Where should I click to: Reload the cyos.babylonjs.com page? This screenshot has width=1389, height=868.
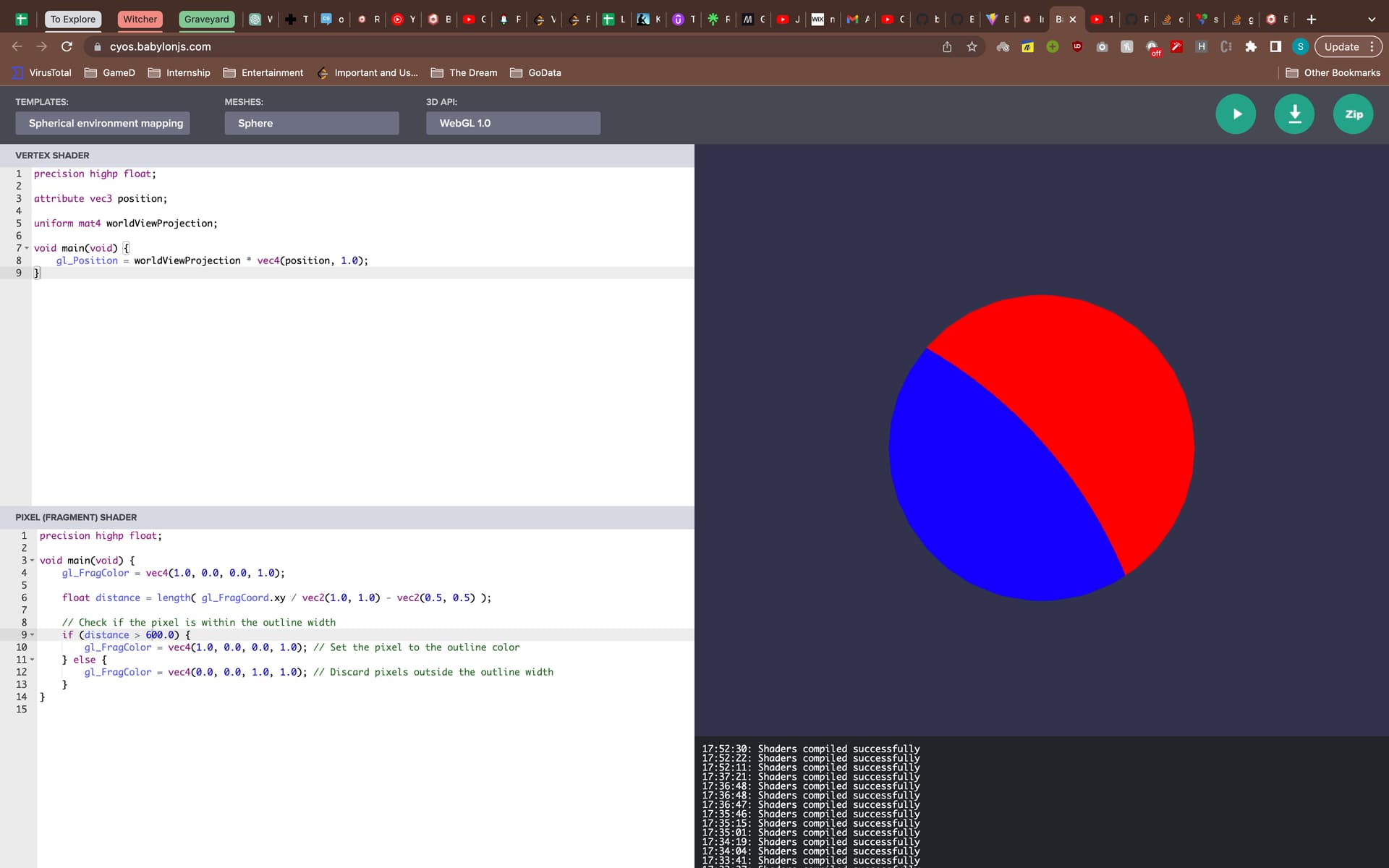click(x=67, y=46)
